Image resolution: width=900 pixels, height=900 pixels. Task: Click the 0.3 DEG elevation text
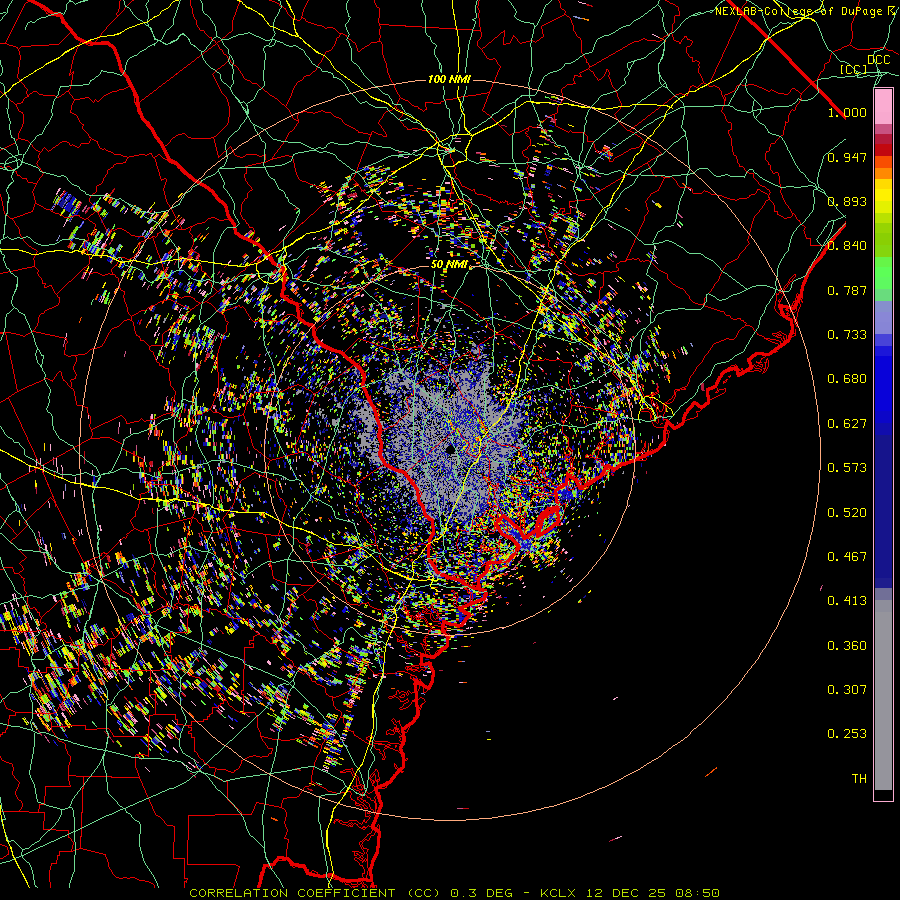480,893
